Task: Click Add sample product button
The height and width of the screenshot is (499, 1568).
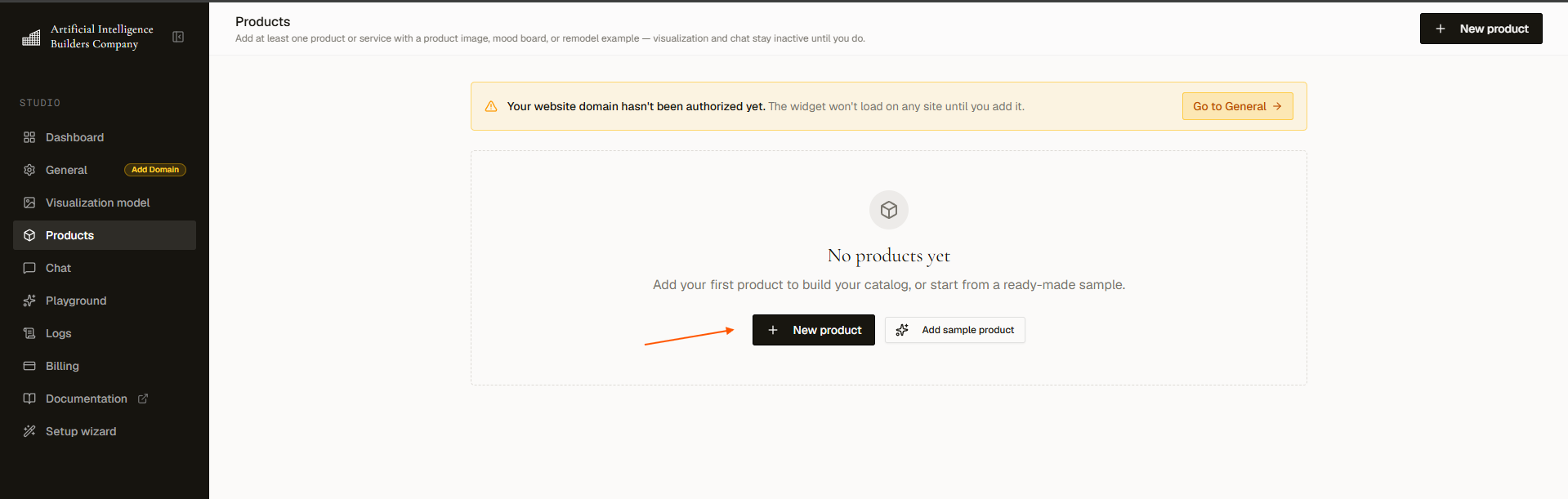Action: click(955, 330)
